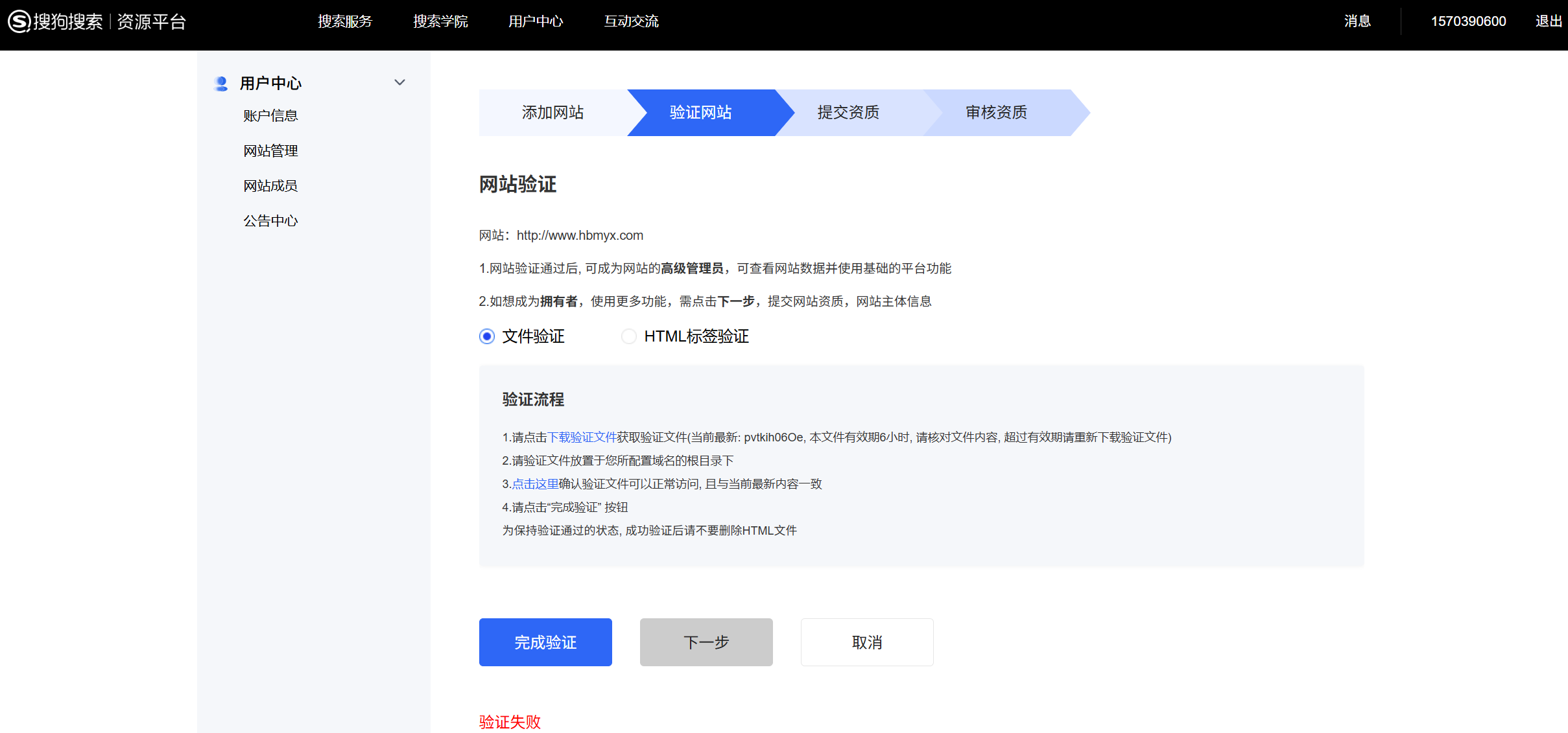Select the 文件验证 verification method

pos(486,336)
